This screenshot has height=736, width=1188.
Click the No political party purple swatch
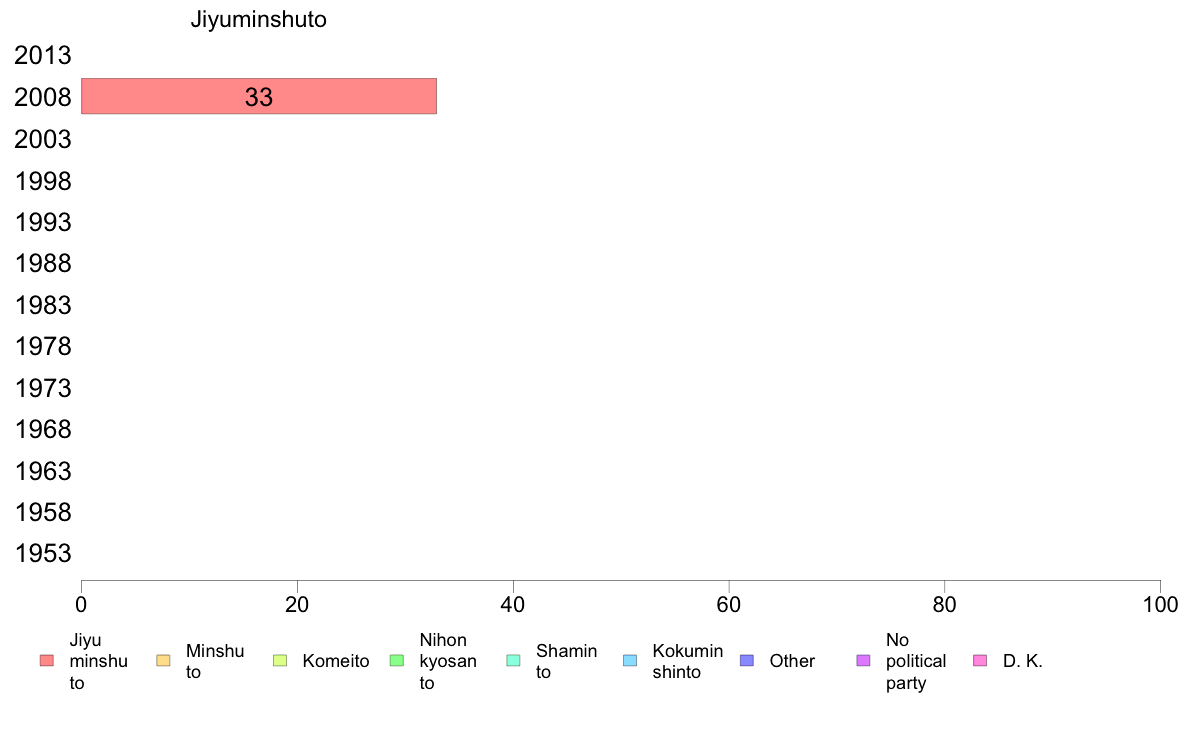tap(863, 661)
